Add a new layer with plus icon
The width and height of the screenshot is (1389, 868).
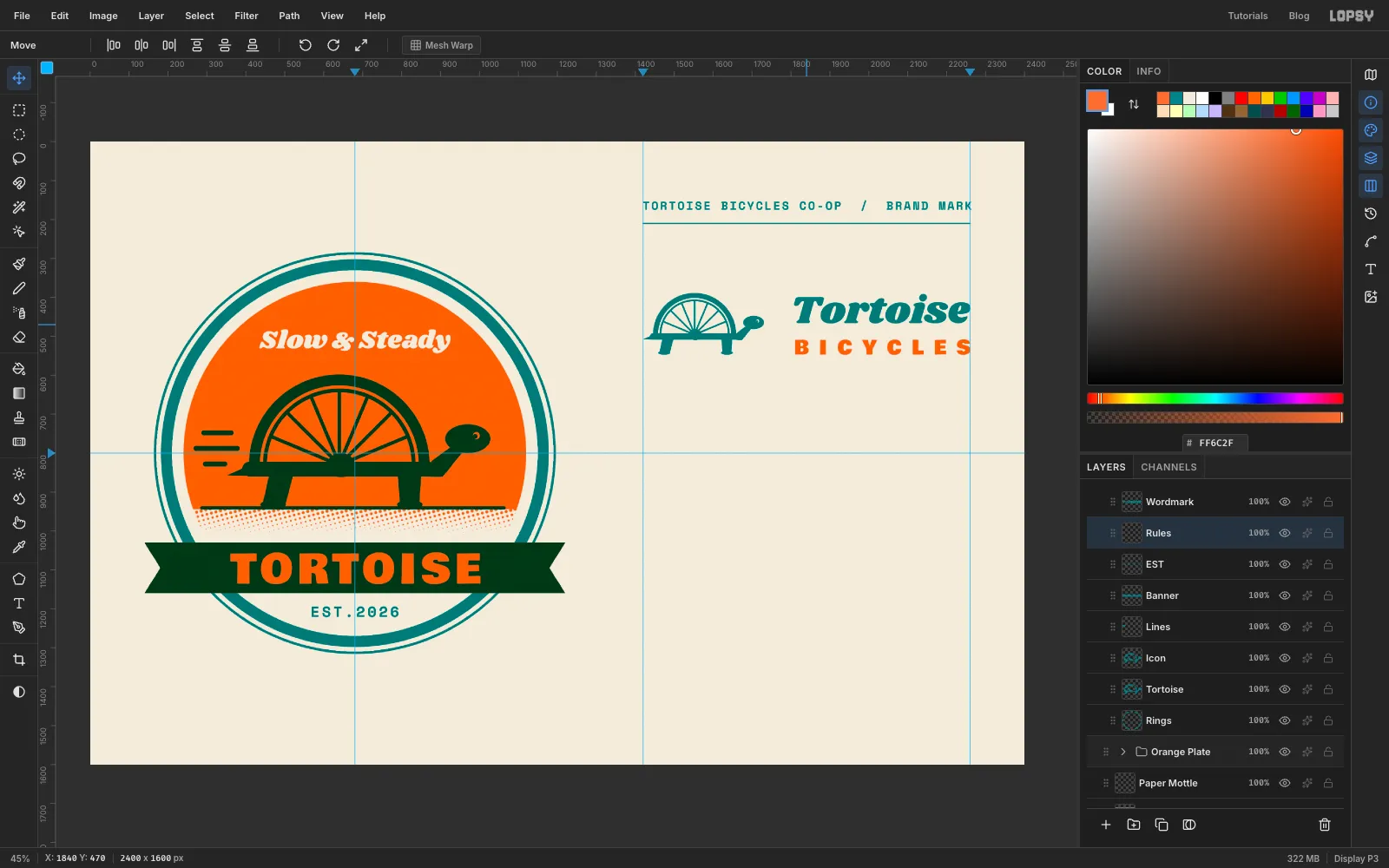(x=1106, y=825)
